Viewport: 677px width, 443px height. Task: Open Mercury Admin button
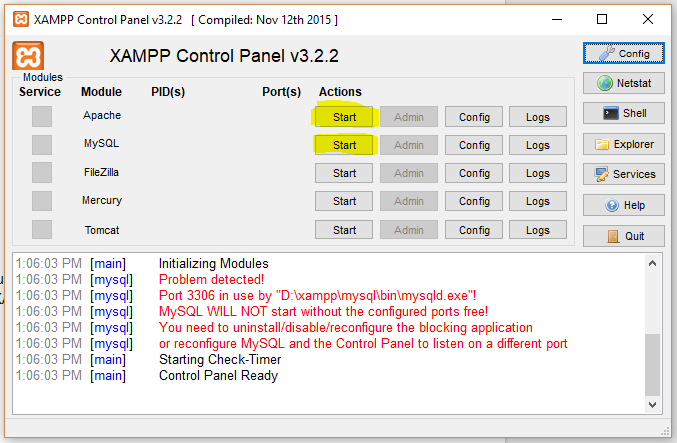click(408, 201)
